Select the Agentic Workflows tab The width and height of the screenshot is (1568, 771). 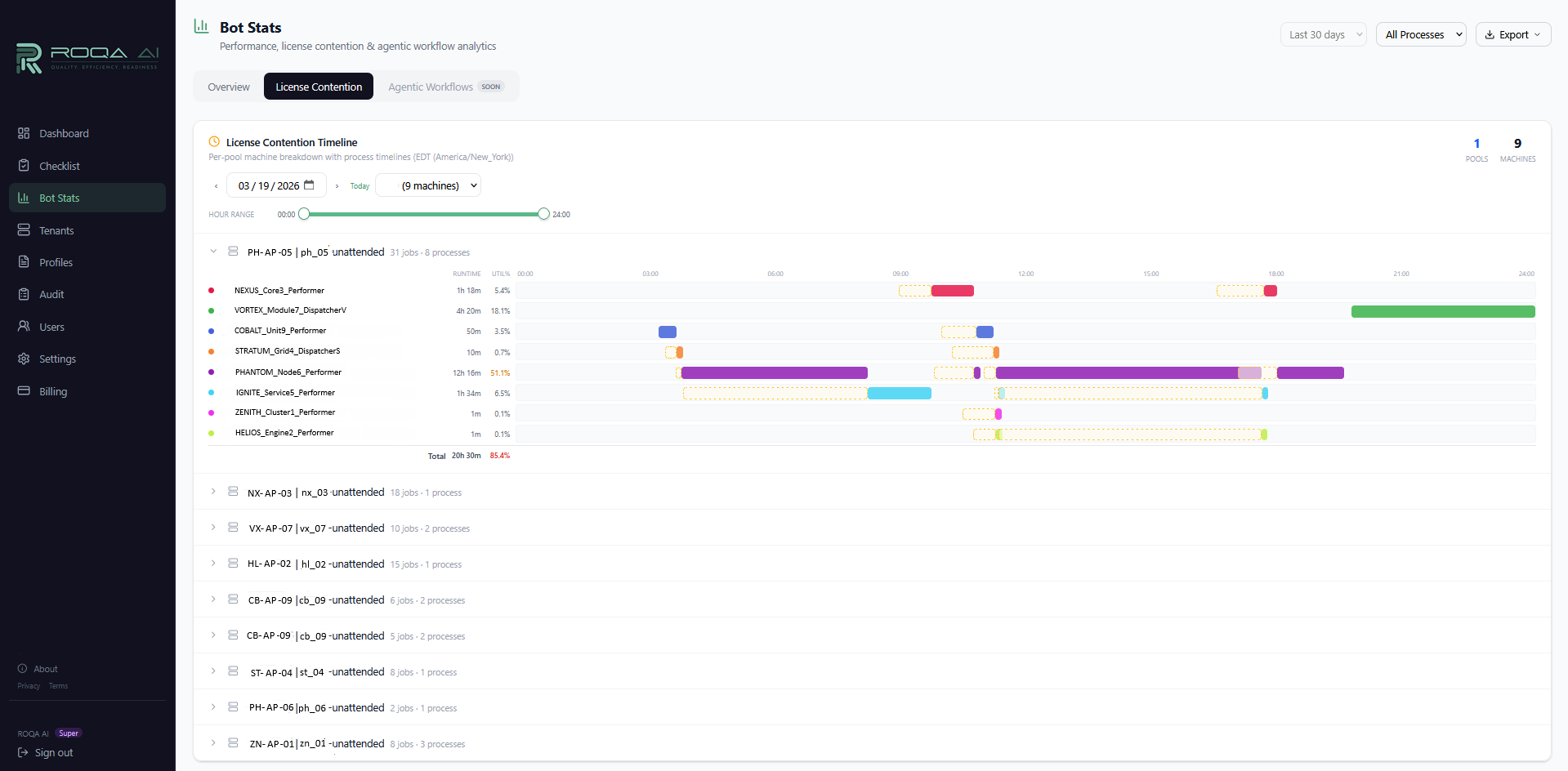[431, 87]
